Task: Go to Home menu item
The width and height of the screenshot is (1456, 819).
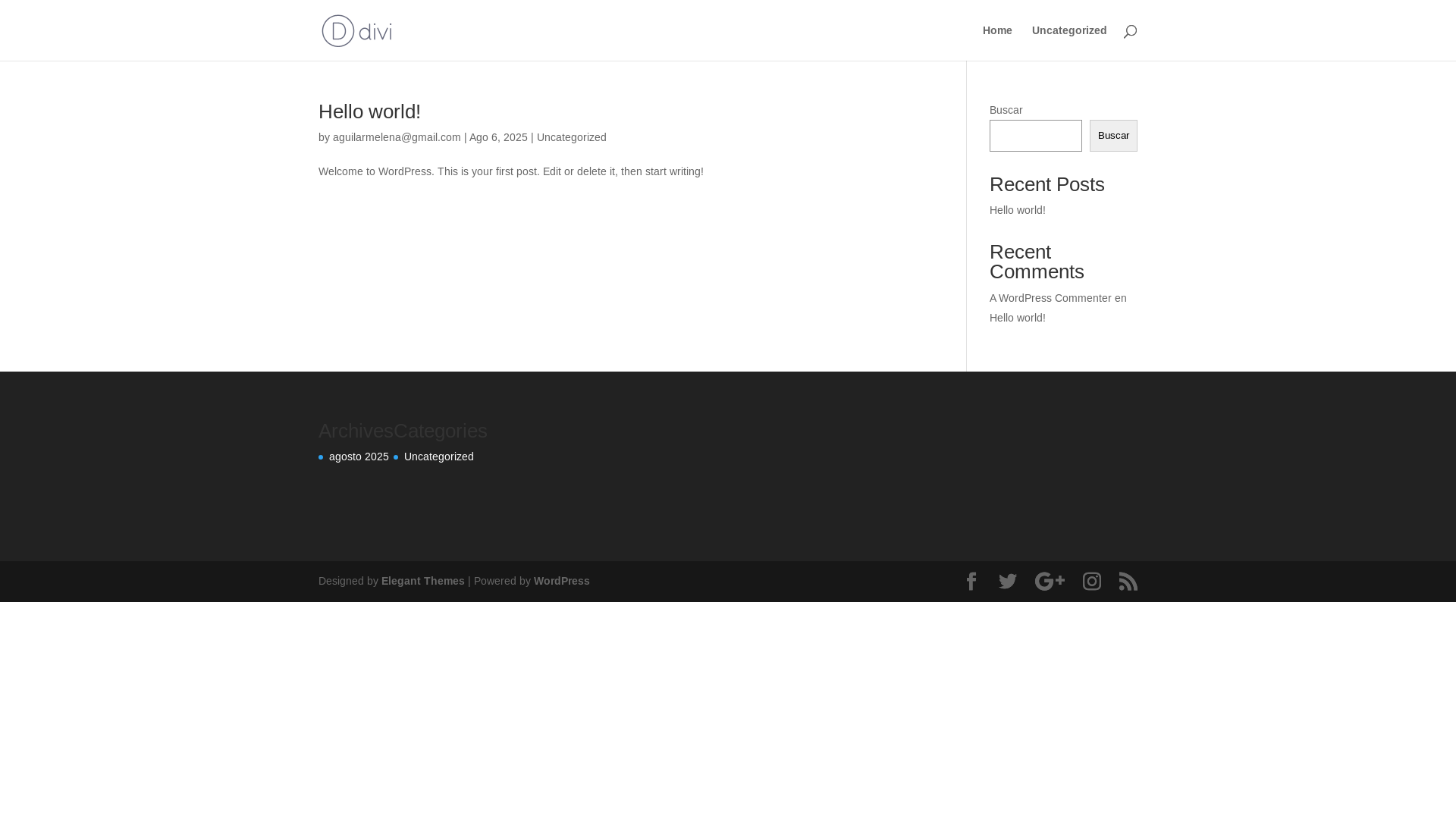Action: coord(997,30)
